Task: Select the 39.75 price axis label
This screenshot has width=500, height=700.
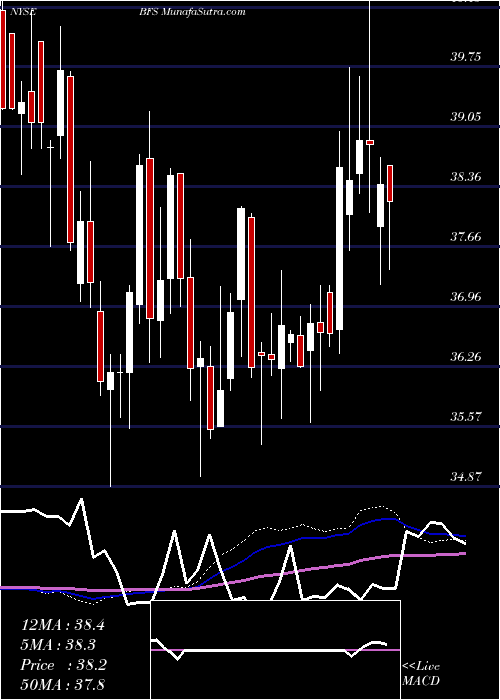Action: [465, 57]
